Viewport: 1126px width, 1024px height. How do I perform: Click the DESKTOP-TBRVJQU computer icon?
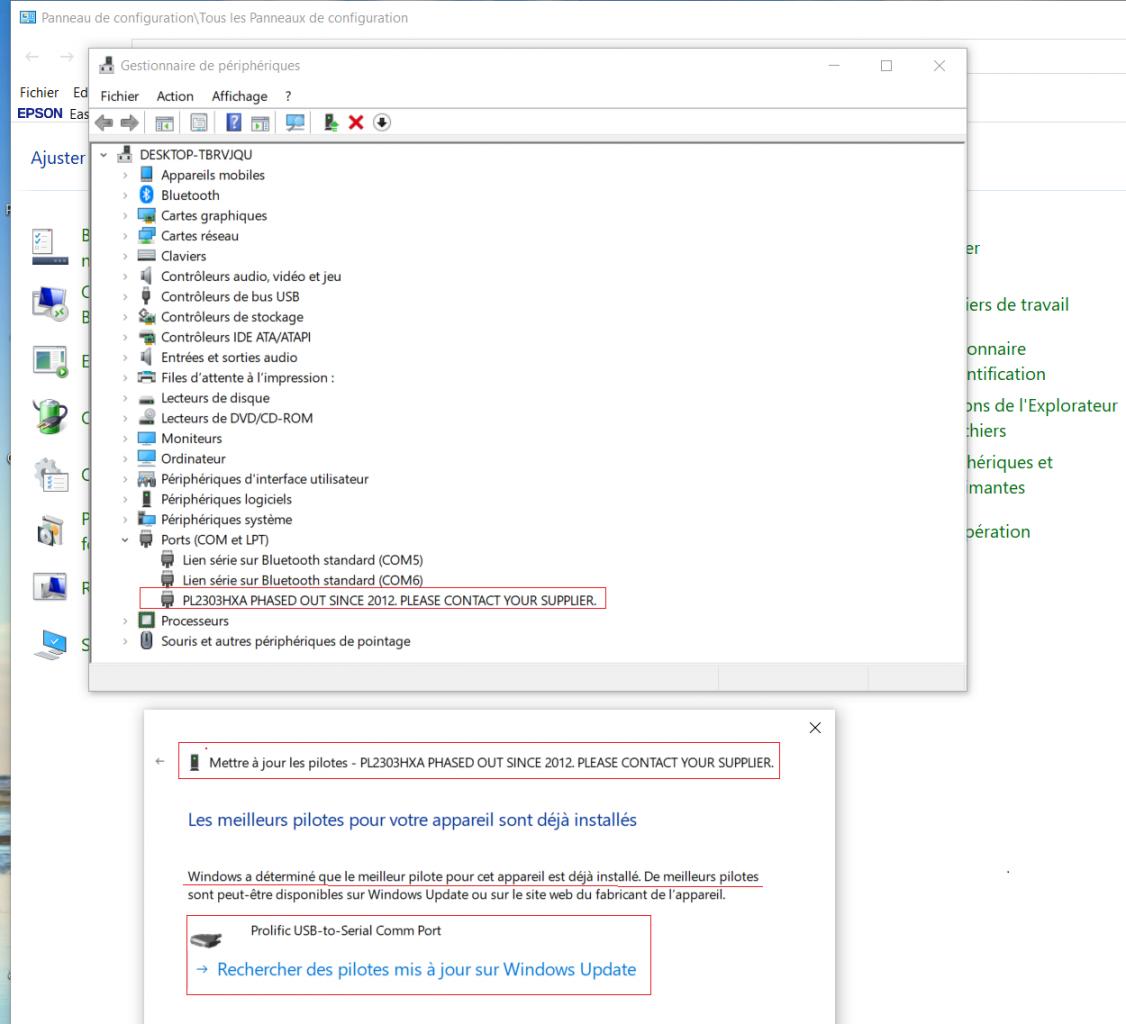tap(125, 154)
